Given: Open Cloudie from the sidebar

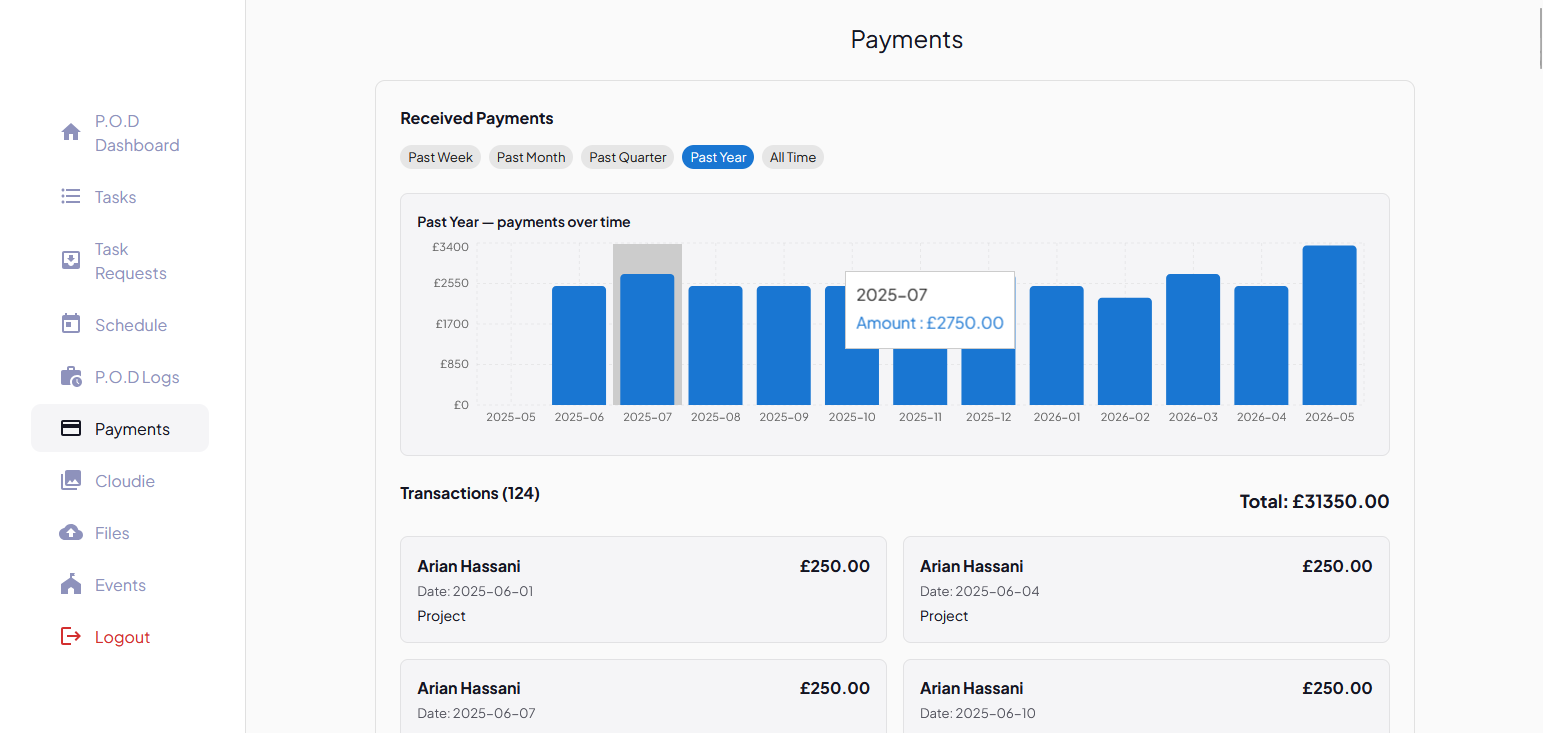Looking at the screenshot, I should coord(120,481).
